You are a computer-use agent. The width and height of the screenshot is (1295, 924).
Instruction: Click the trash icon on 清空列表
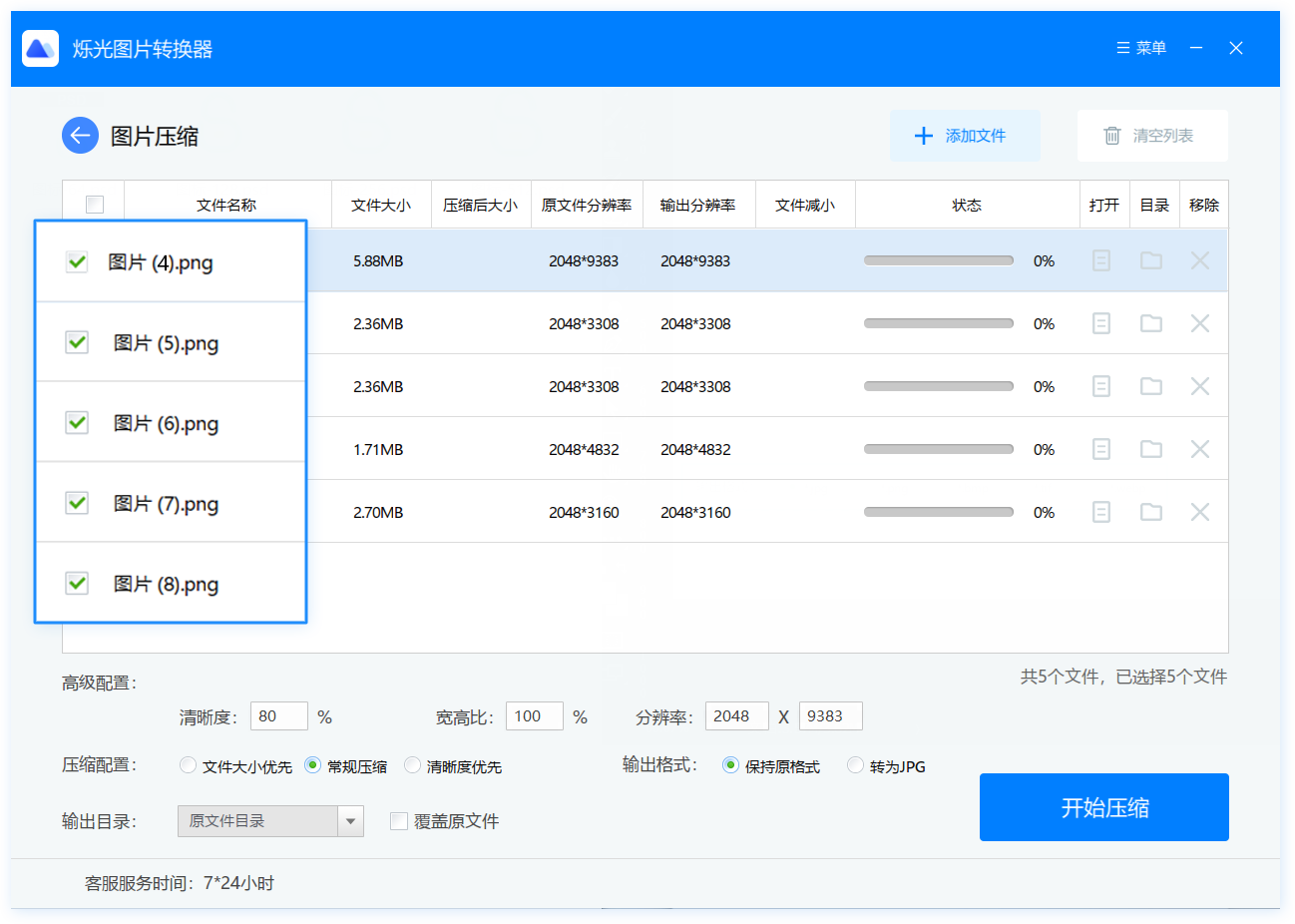(1112, 136)
